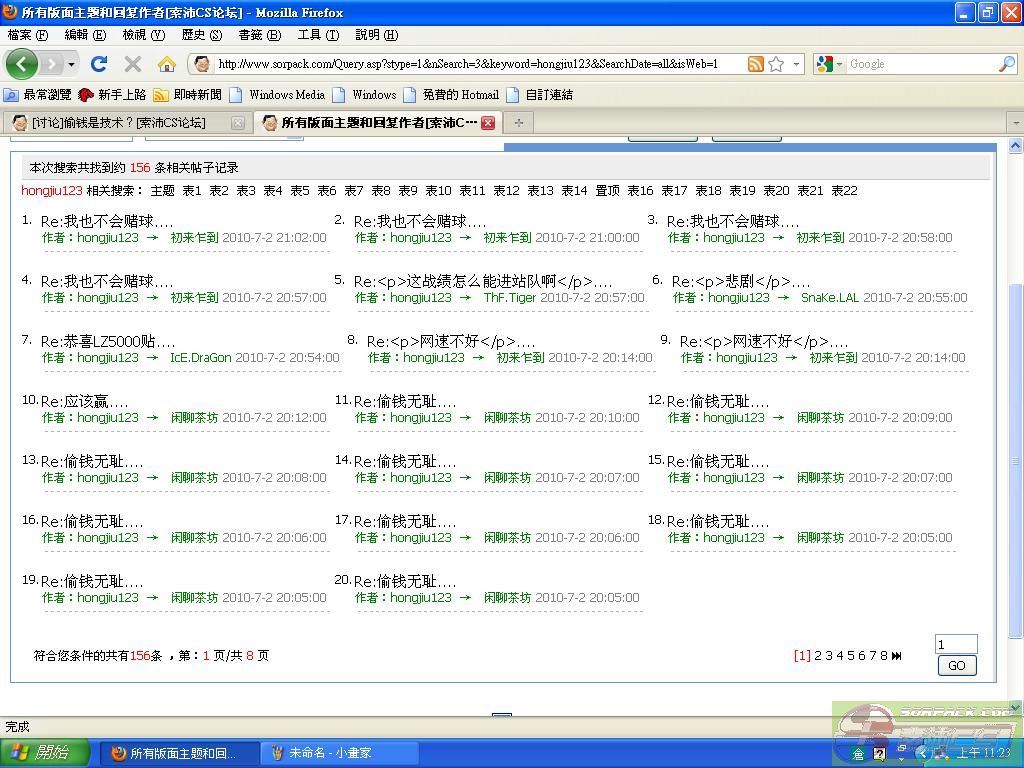Close the active search results tab
This screenshot has width=1024, height=768.
tap(488, 123)
